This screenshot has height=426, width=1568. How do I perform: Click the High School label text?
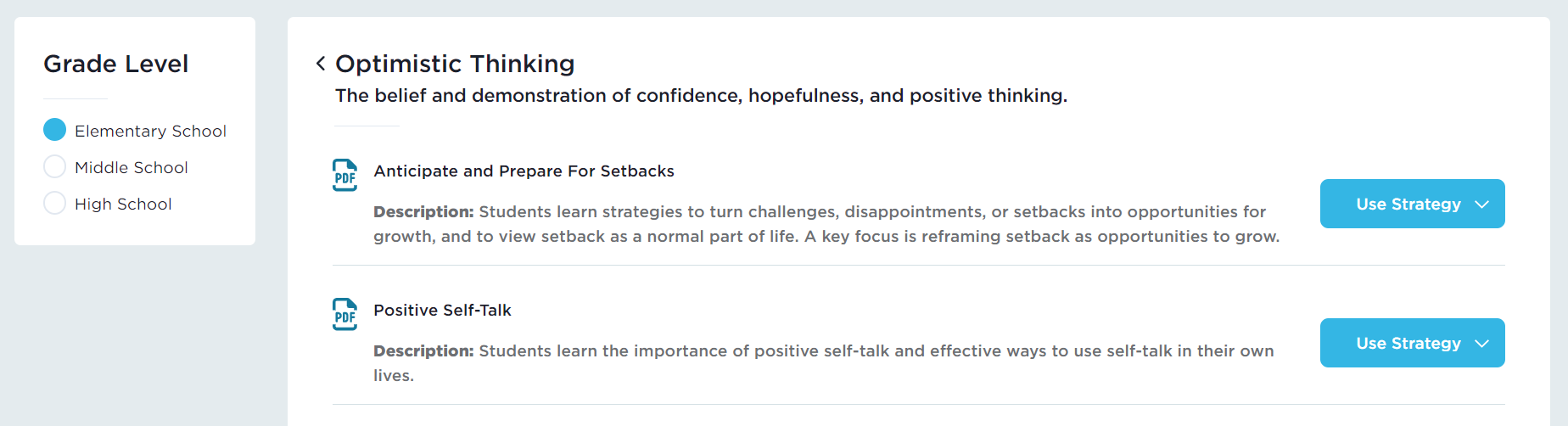(123, 204)
